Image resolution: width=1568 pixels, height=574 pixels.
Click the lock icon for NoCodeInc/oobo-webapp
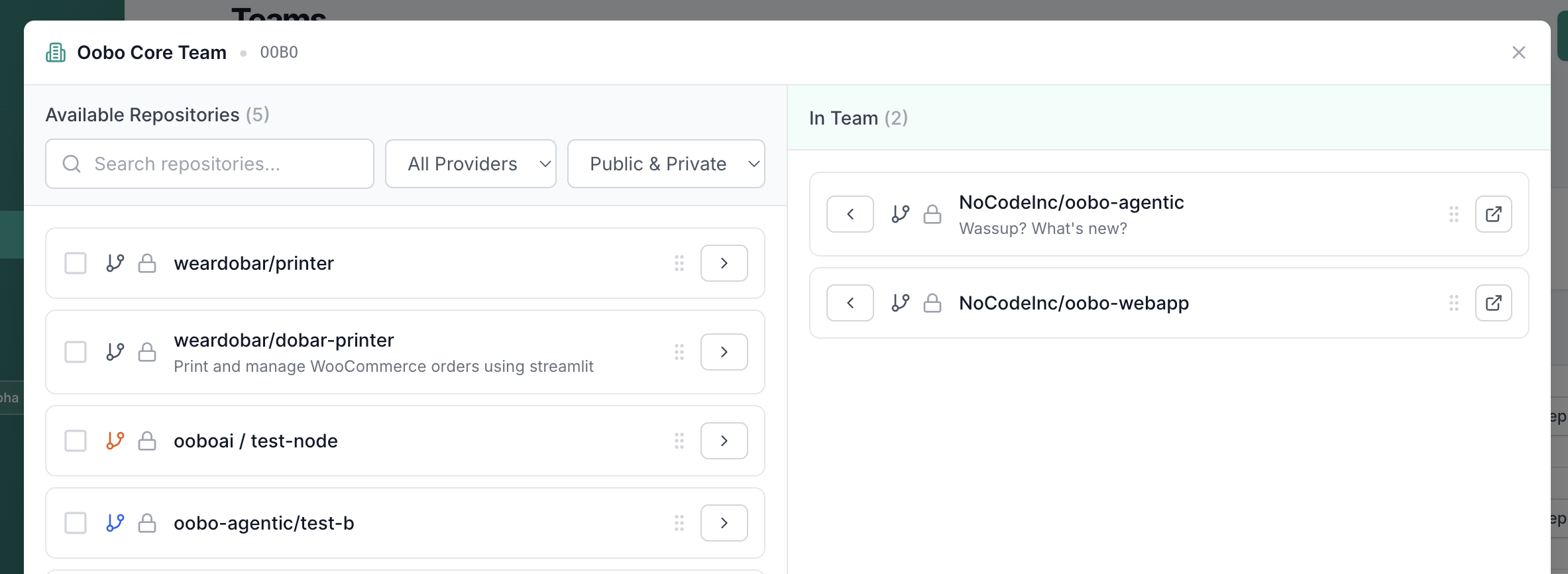(x=932, y=303)
